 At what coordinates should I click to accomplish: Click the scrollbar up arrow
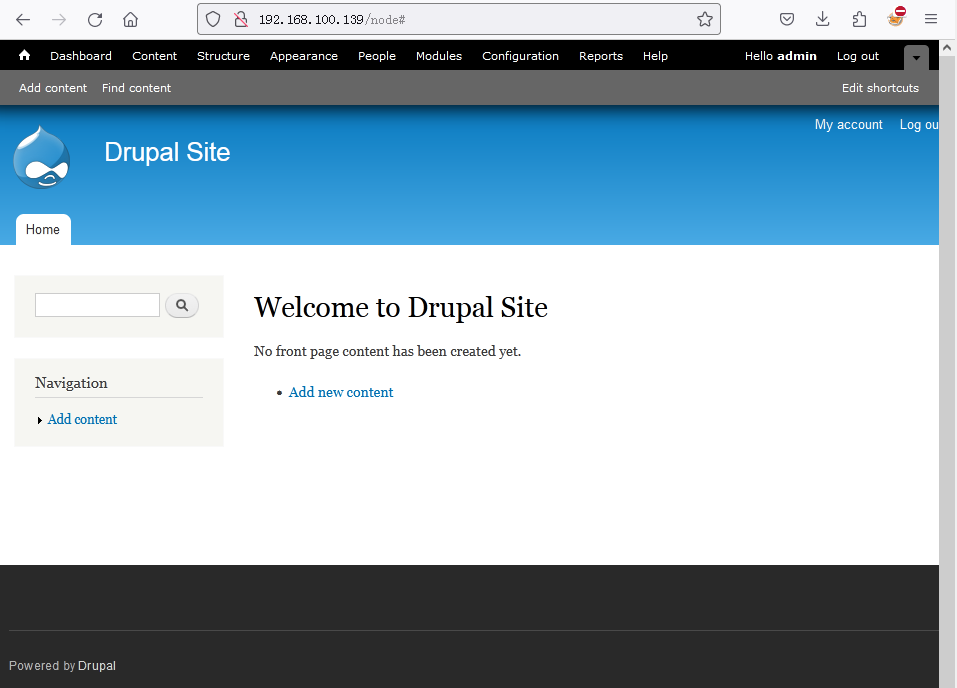(x=947, y=48)
